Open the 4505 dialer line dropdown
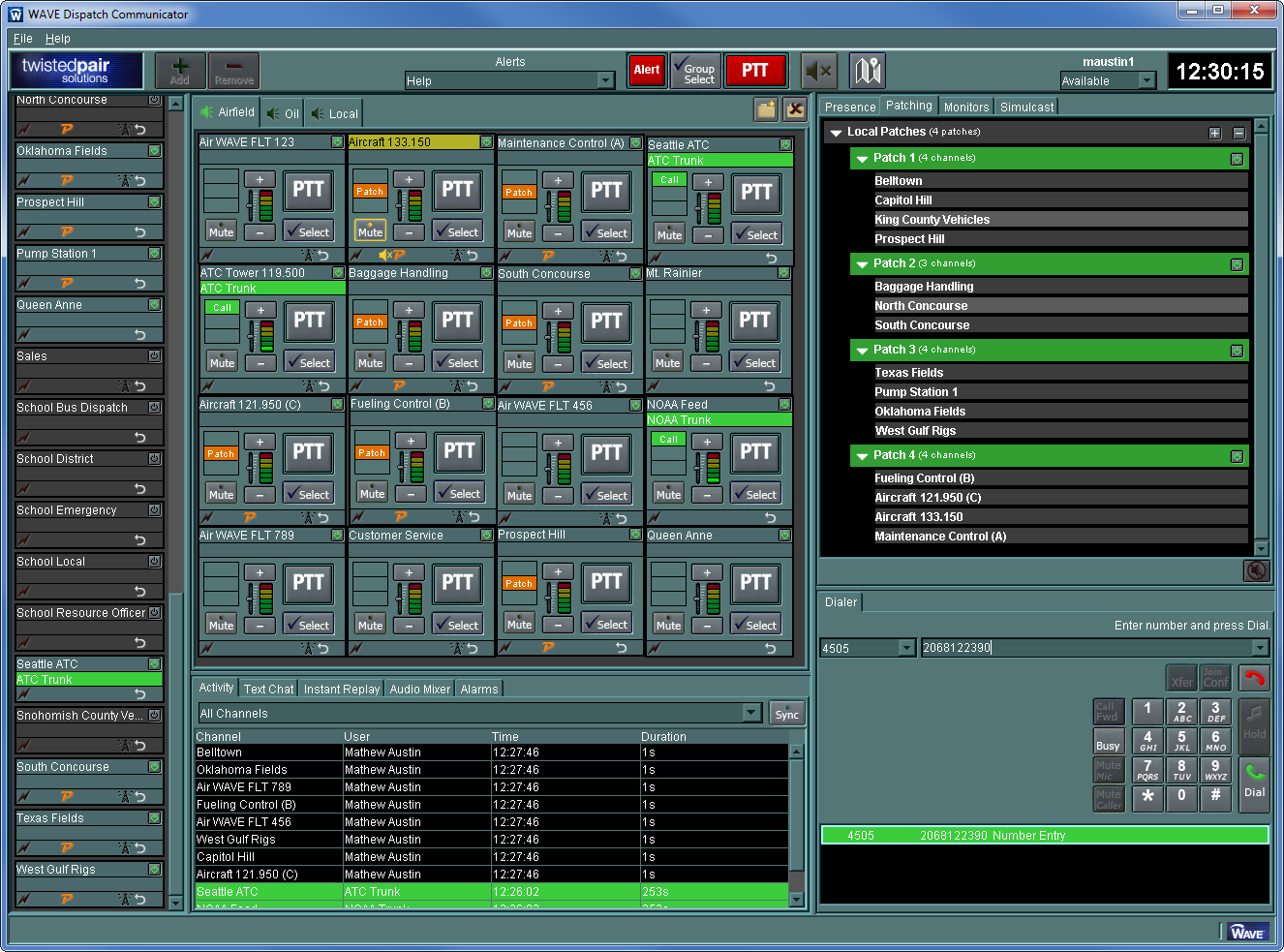This screenshot has width=1284, height=952. (906, 648)
